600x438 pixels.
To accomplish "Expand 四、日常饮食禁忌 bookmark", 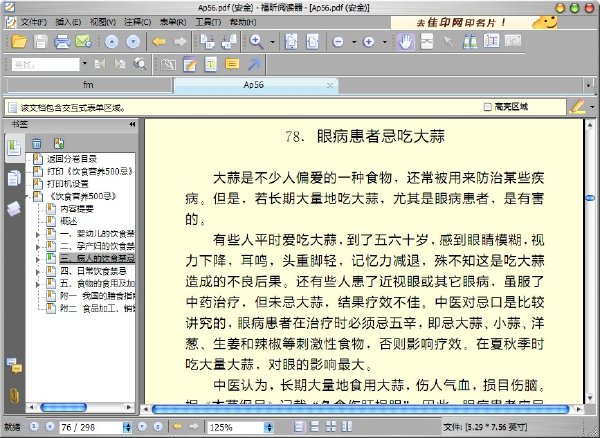I will coord(38,272).
